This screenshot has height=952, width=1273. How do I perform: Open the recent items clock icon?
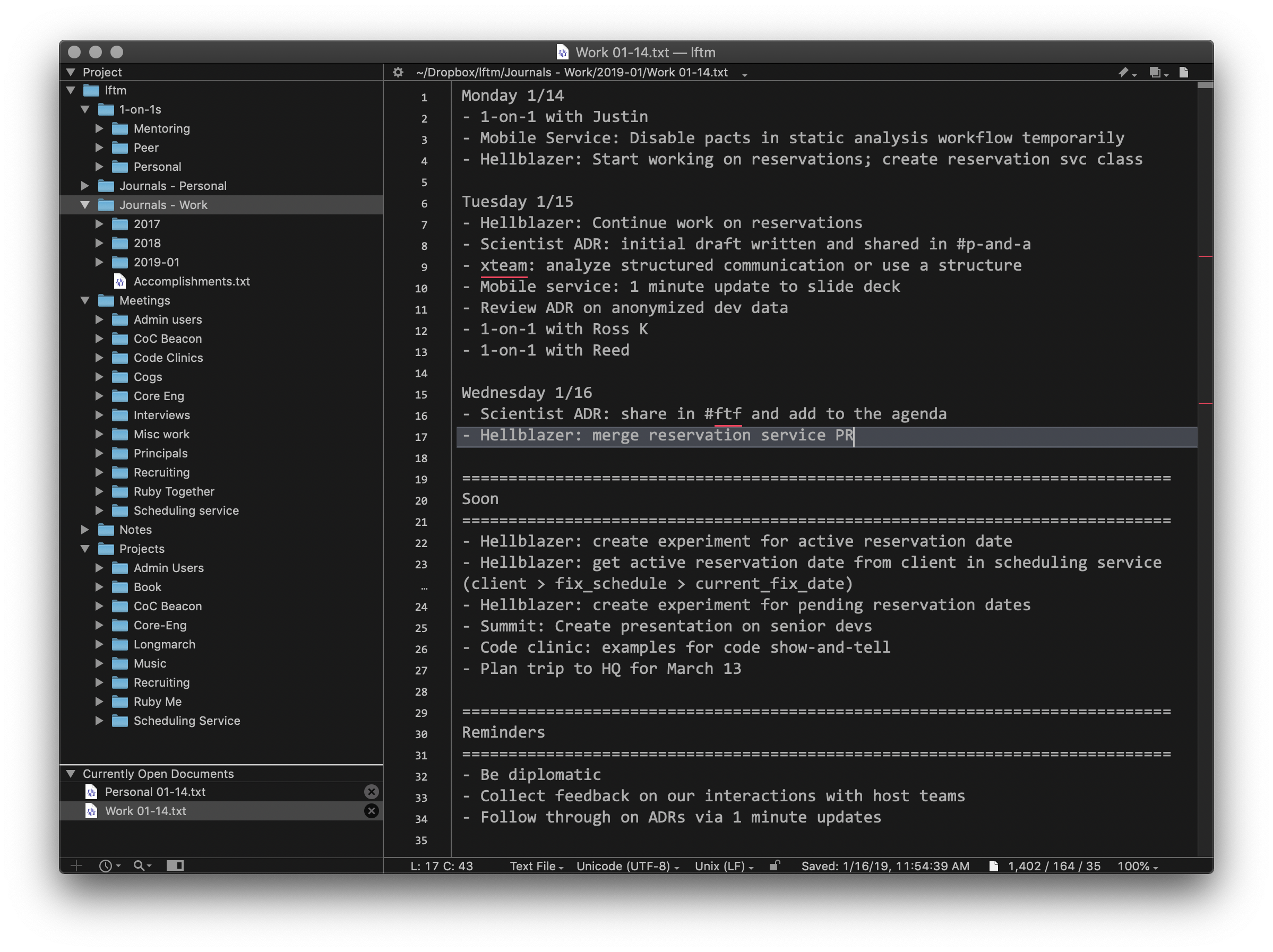pos(108,866)
